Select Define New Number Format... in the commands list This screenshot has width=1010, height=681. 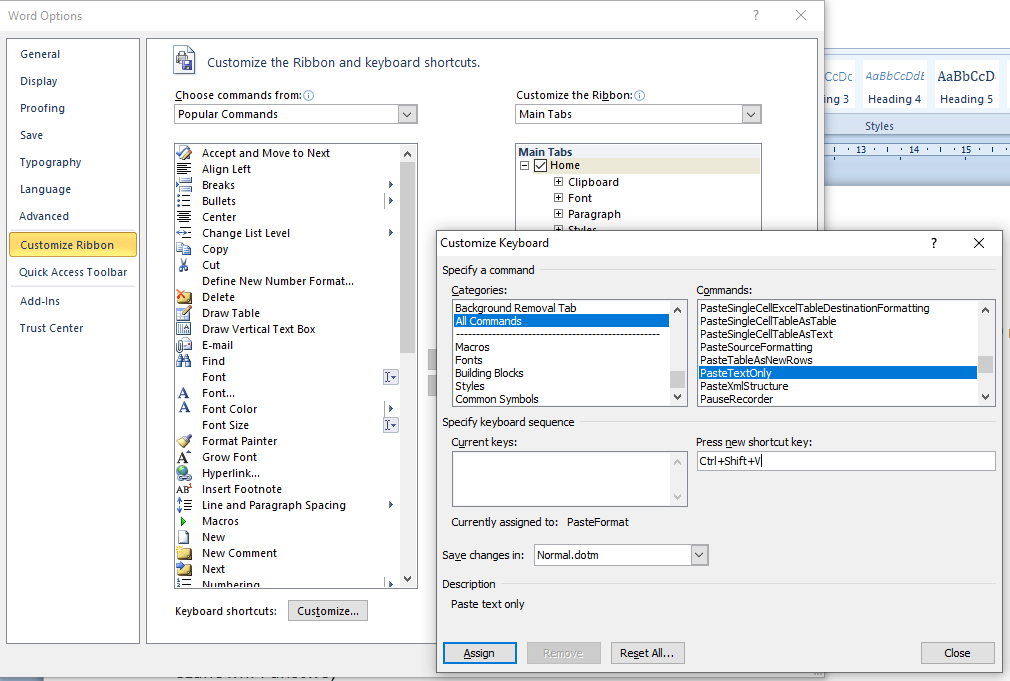click(278, 281)
